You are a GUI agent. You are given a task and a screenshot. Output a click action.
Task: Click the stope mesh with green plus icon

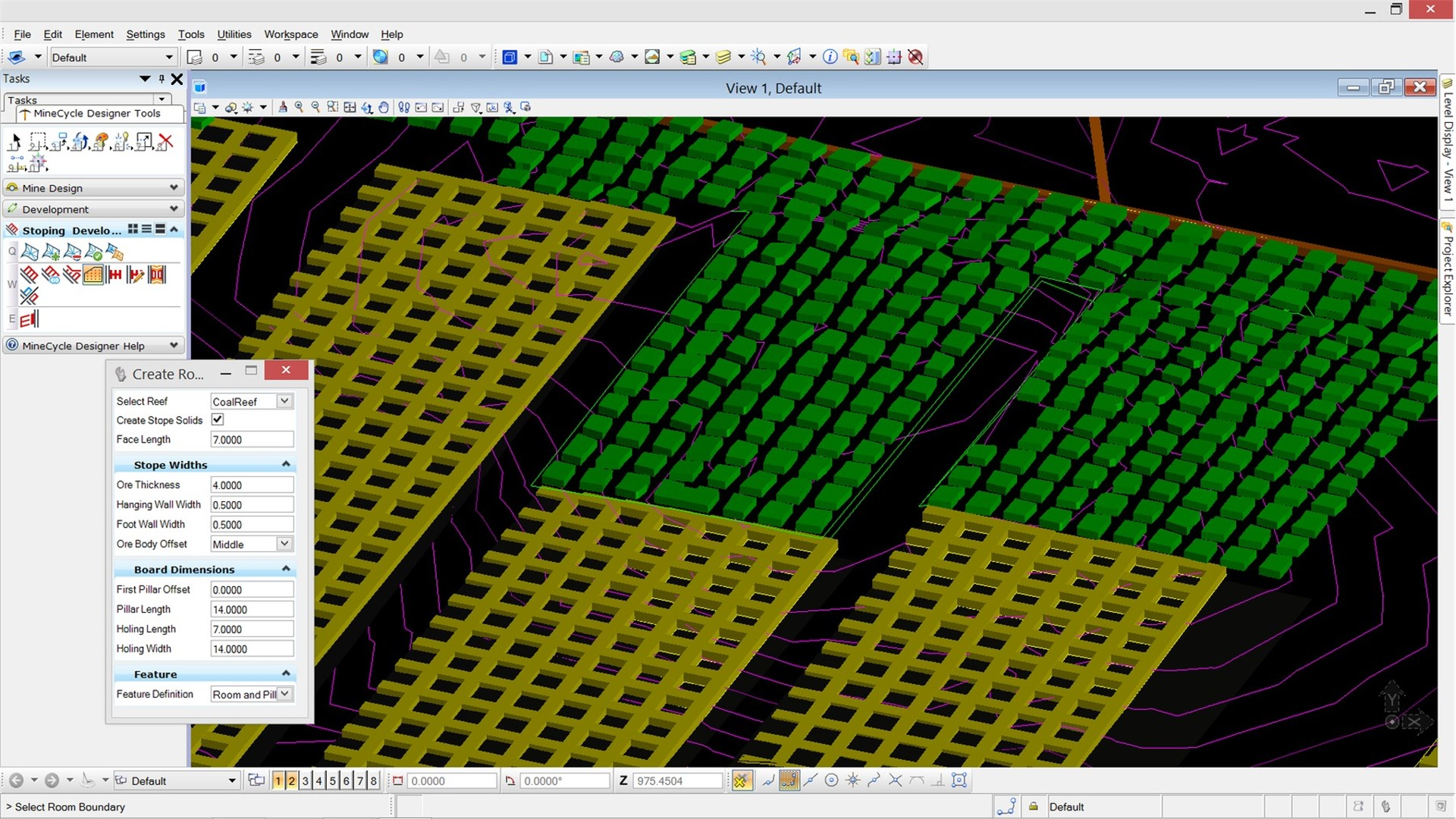tap(52, 252)
